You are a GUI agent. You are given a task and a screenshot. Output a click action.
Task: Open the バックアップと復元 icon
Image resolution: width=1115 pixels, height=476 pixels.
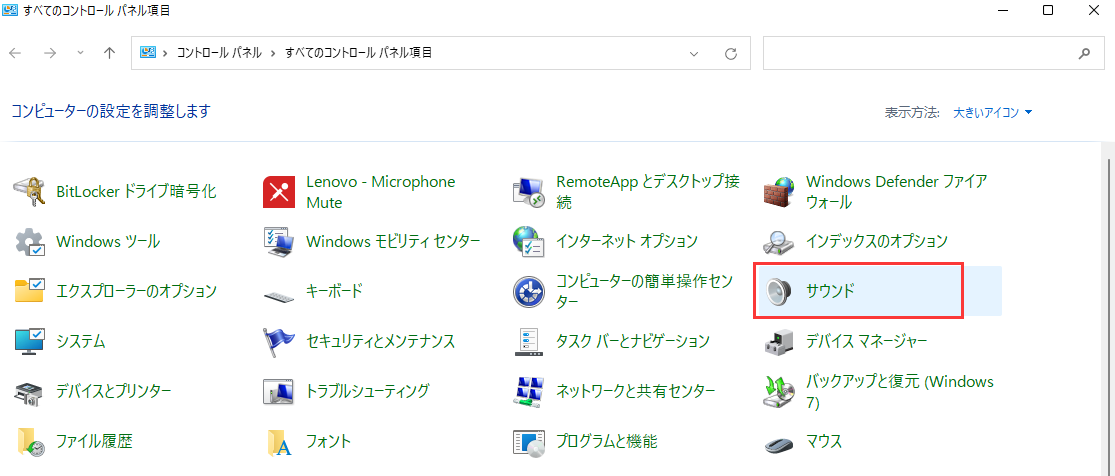[x=779, y=392]
